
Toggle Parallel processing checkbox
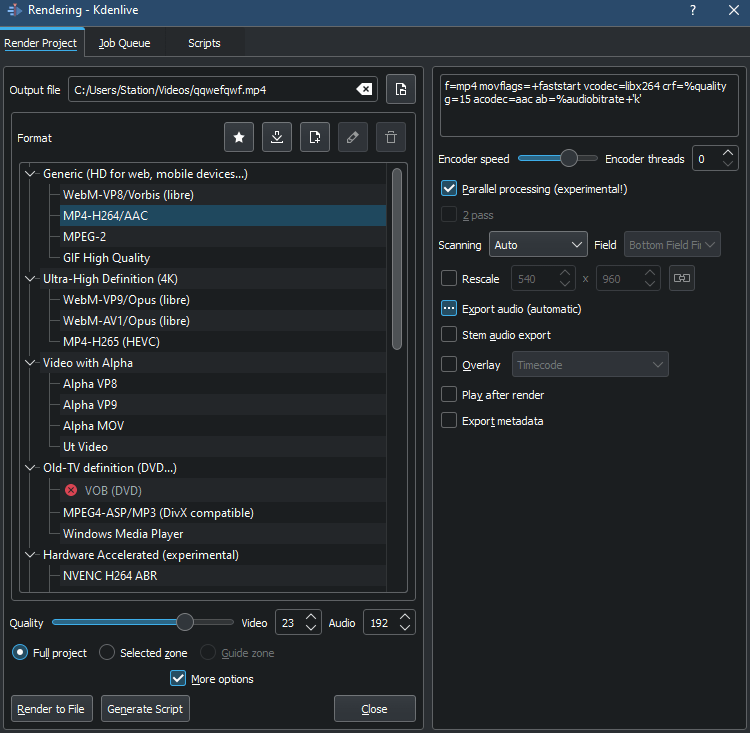click(x=449, y=189)
